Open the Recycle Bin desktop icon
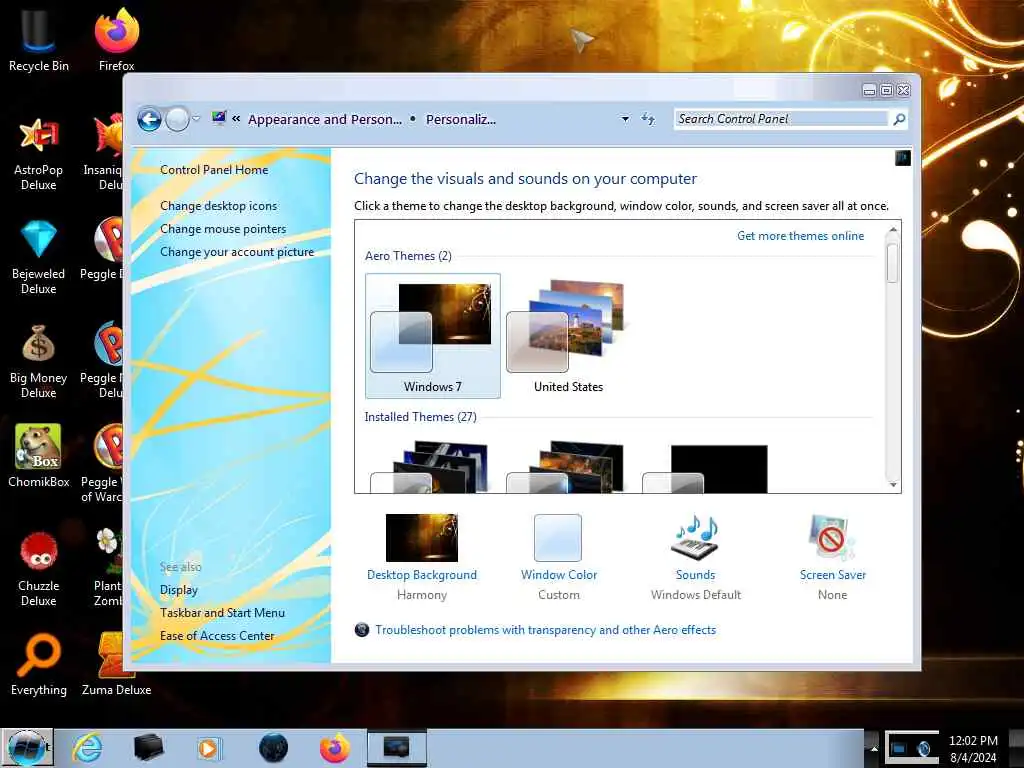The height and width of the screenshot is (768, 1024). pyautogui.click(x=39, y=39)
